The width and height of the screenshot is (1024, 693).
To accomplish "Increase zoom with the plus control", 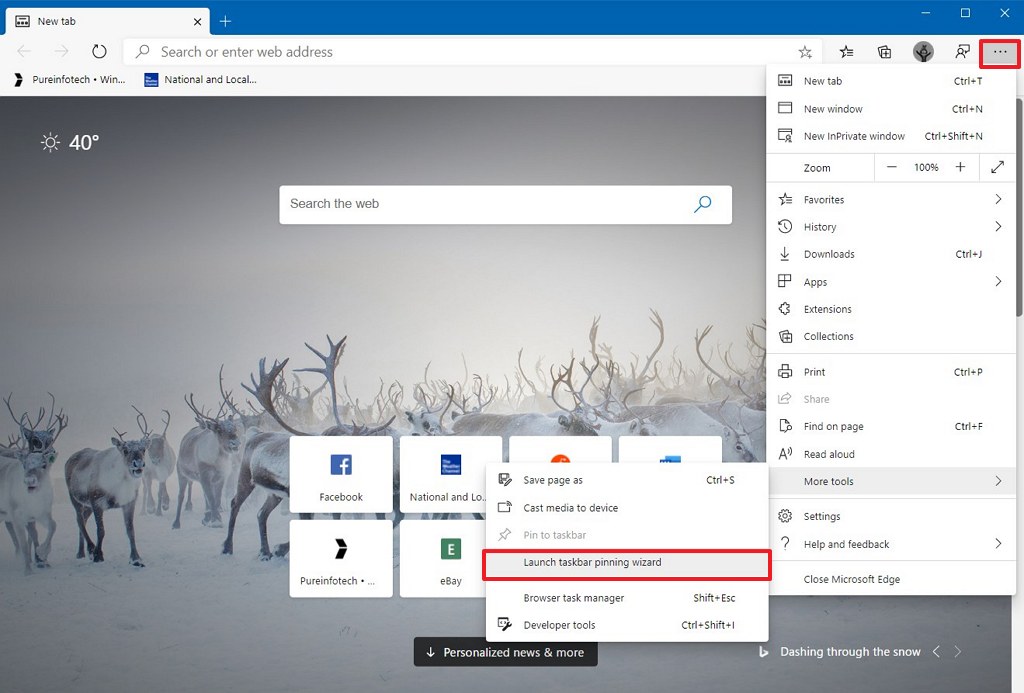I will pos(961,167).
